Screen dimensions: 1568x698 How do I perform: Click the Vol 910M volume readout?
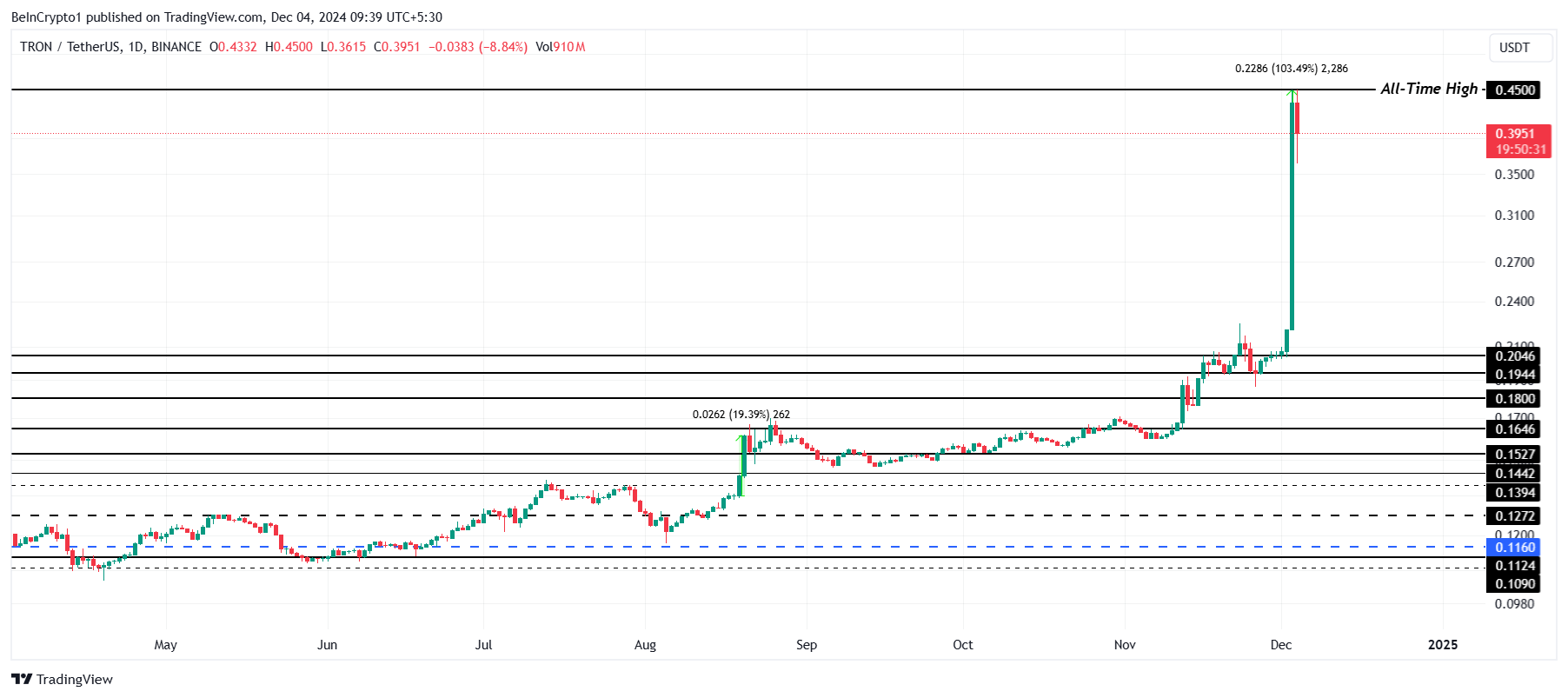coord(561,47)
